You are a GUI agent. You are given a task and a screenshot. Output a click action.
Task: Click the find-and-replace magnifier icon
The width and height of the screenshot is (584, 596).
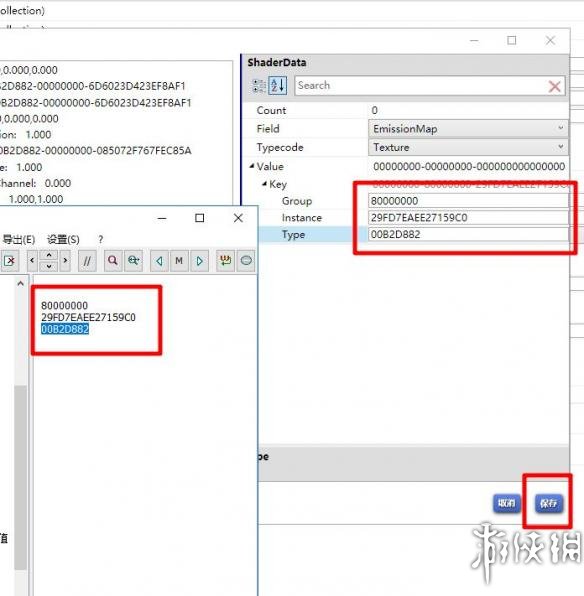point(133,261)
